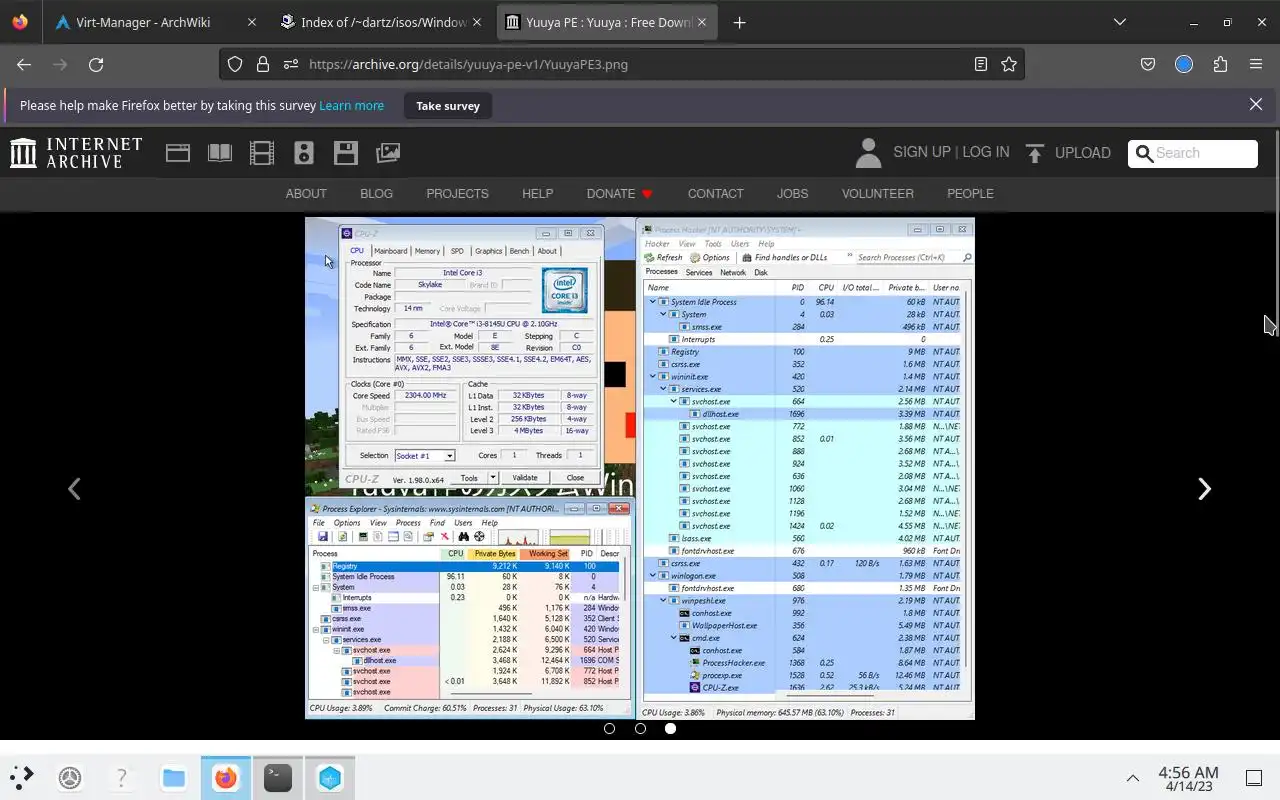
Task: Toggle Firefox reader view
Action: point(981,64)
